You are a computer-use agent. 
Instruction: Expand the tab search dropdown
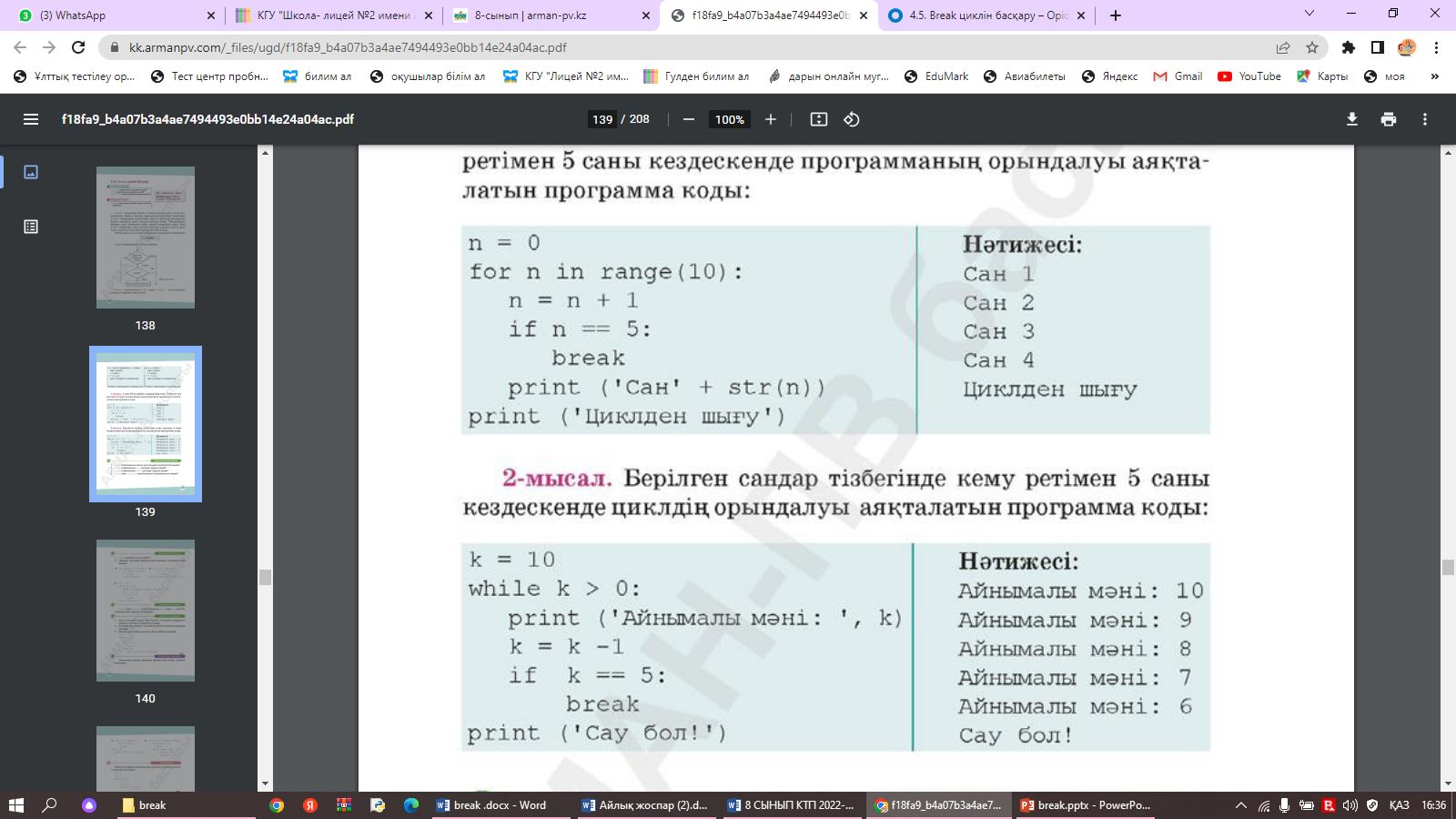[x=1309, y=14]
